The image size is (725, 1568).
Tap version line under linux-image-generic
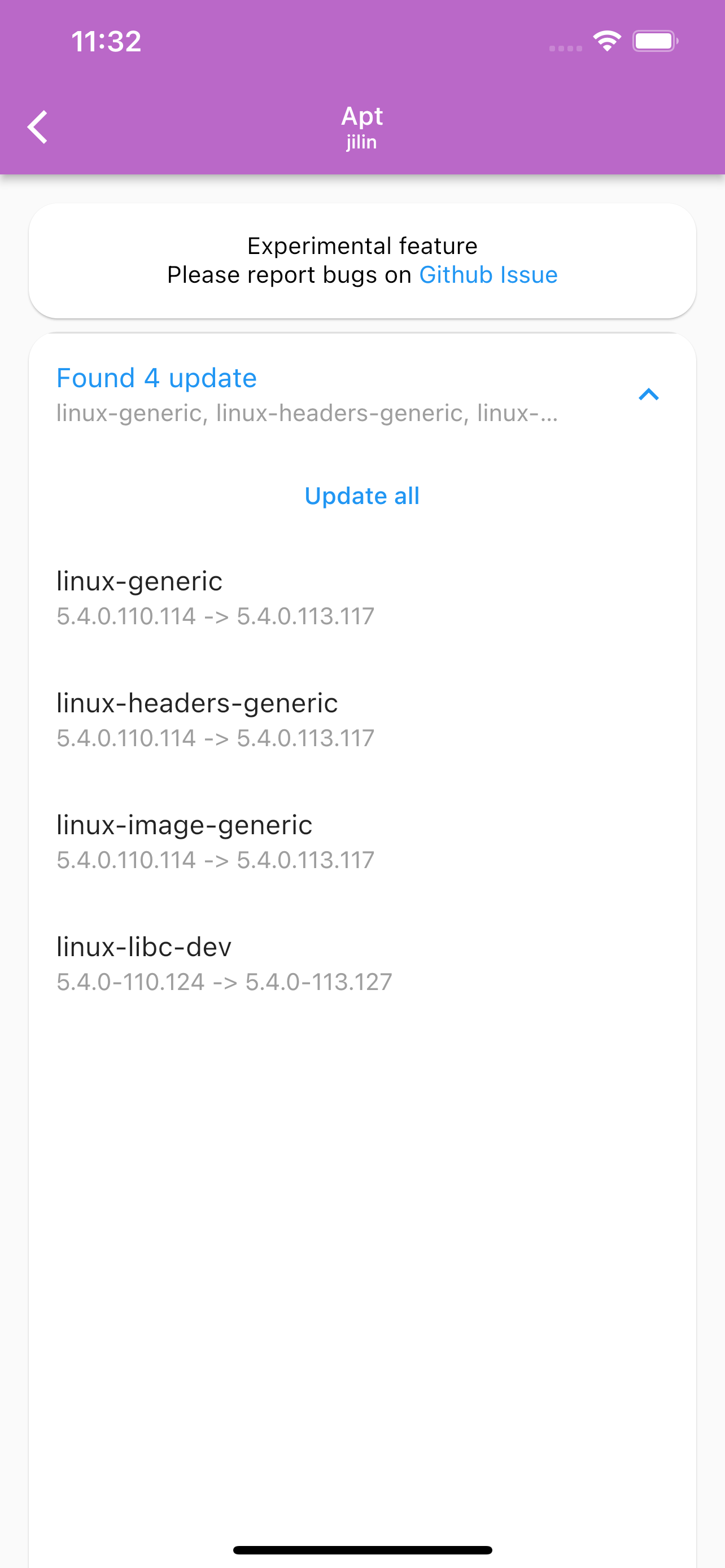(216, 860)
